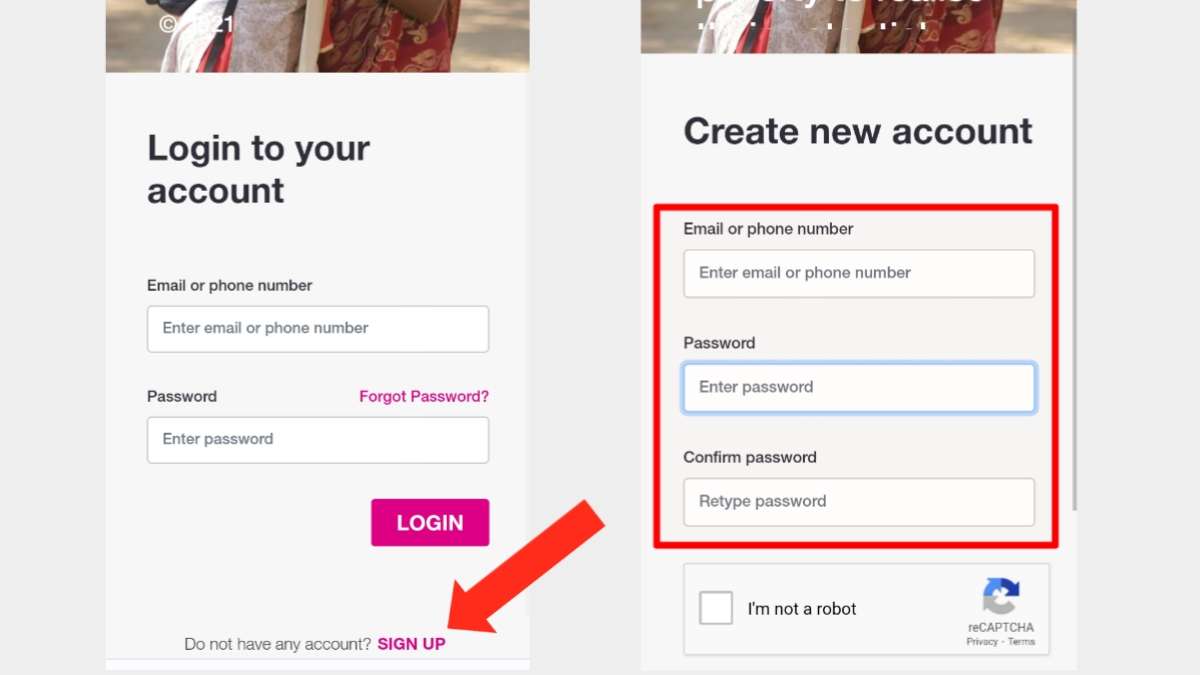Click the reCAPTCHA logo icon

click(x=1000, y=597)
